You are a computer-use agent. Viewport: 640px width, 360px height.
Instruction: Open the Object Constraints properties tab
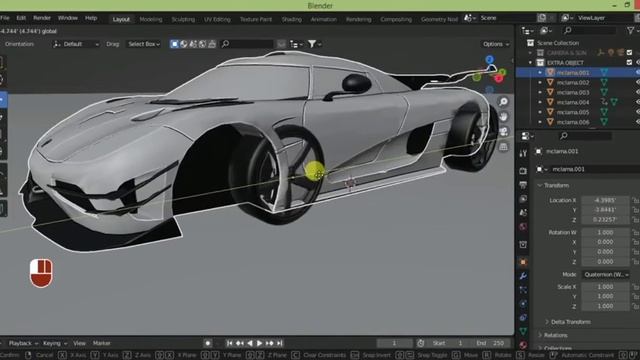tap(523, 317)
